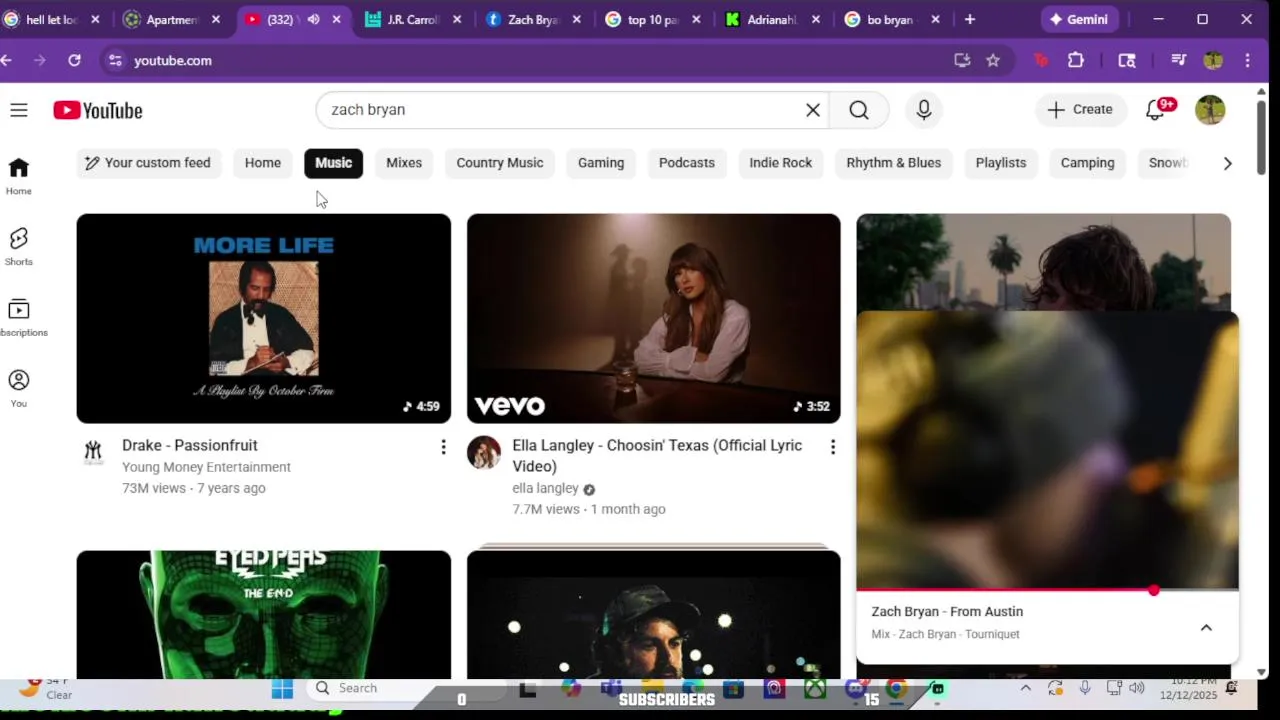Click the Chrome icon in taskbar

coord(896,688)
